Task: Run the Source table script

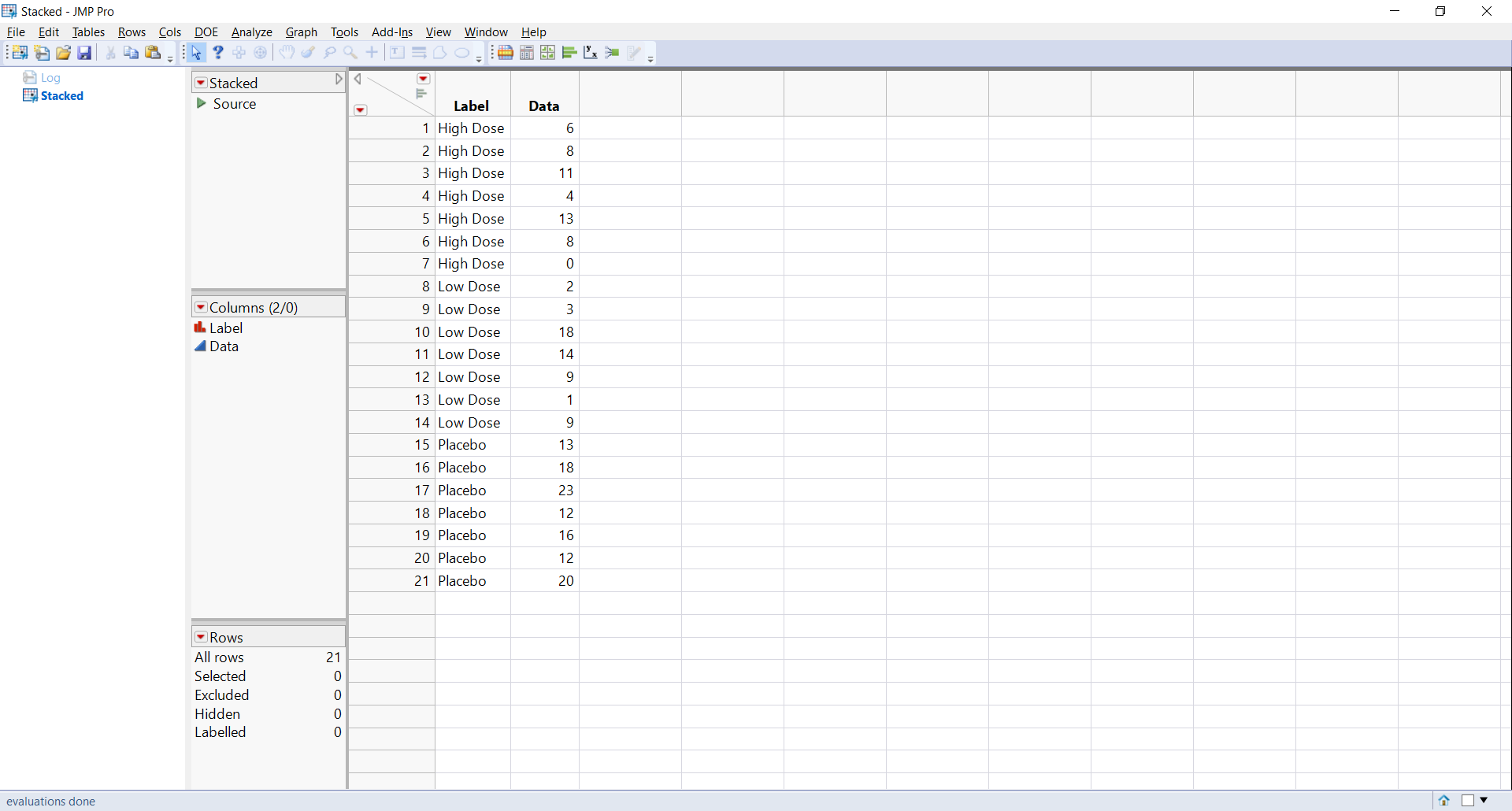Action: [202, 104]
